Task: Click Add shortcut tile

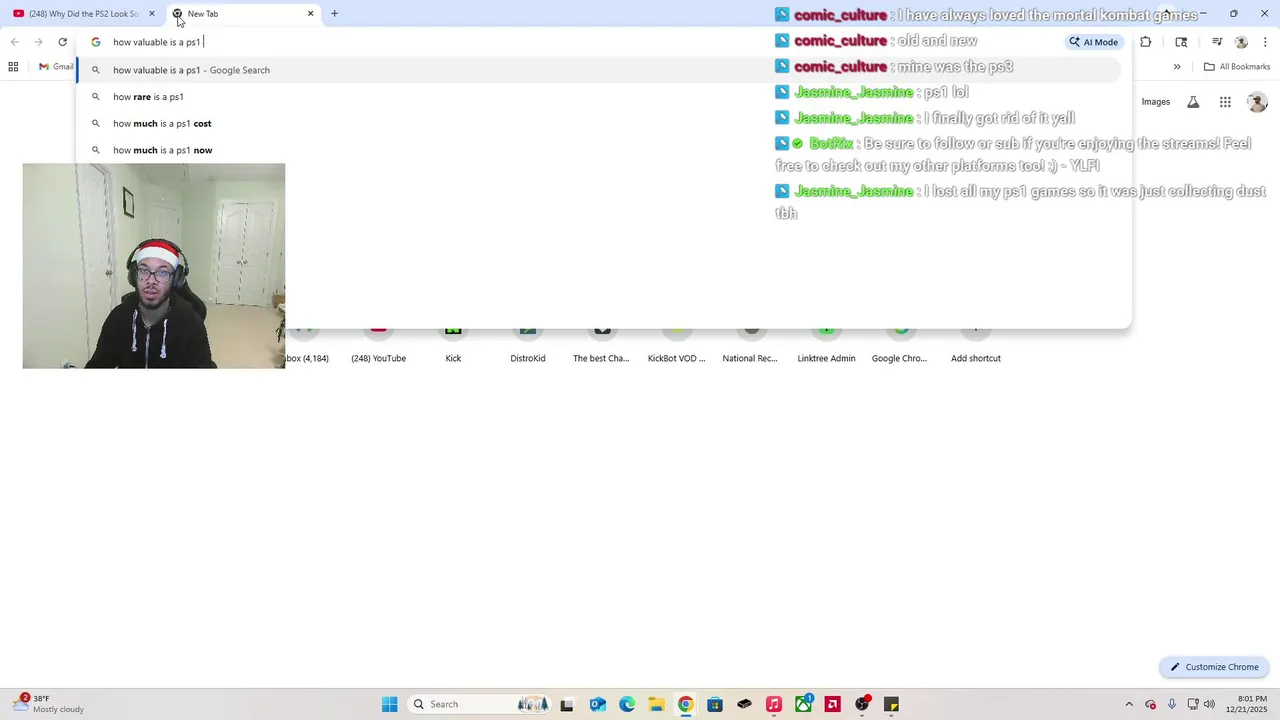Action: click(x=976, y=345)
